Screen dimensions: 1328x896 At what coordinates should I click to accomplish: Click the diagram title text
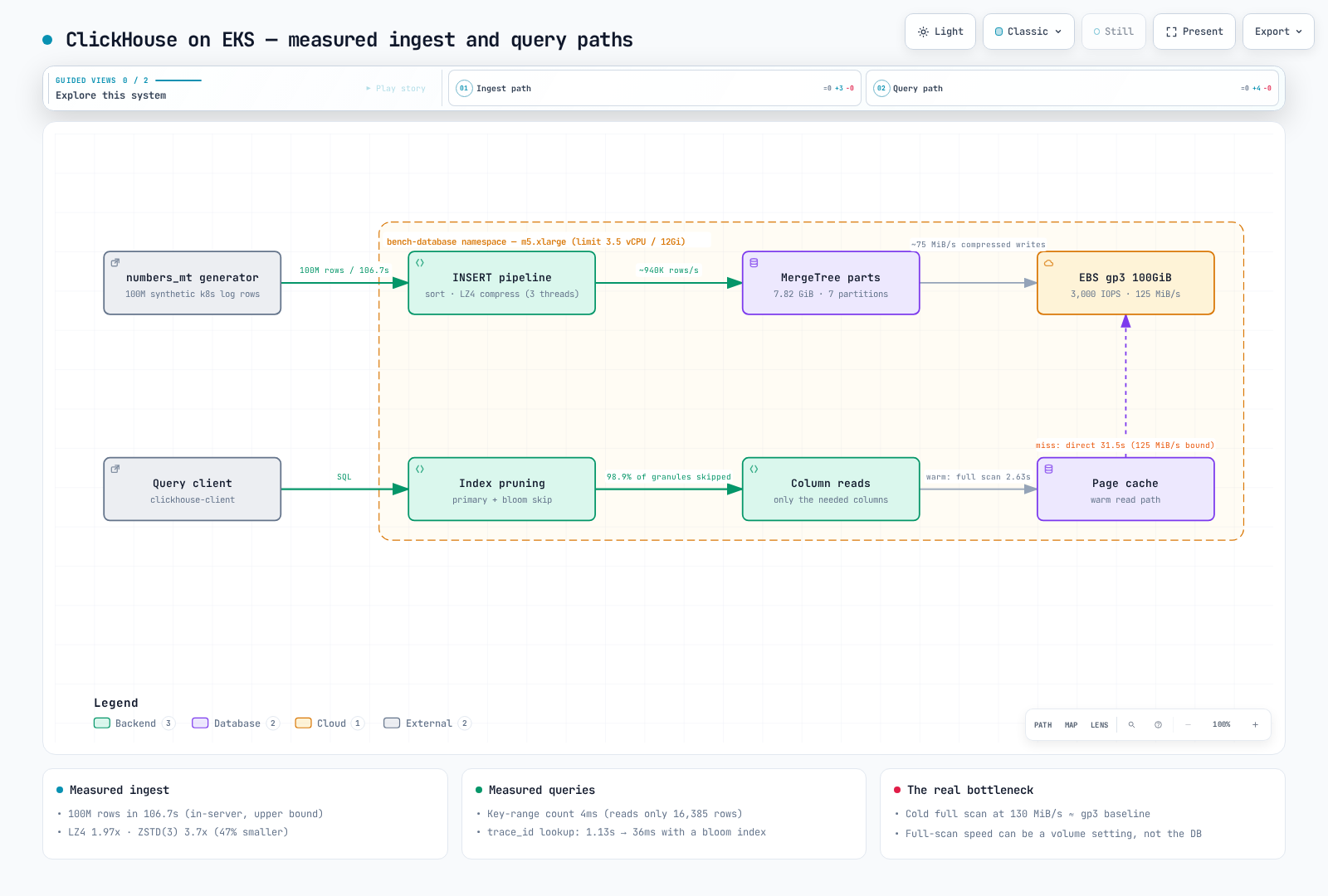tap(349, 40)
